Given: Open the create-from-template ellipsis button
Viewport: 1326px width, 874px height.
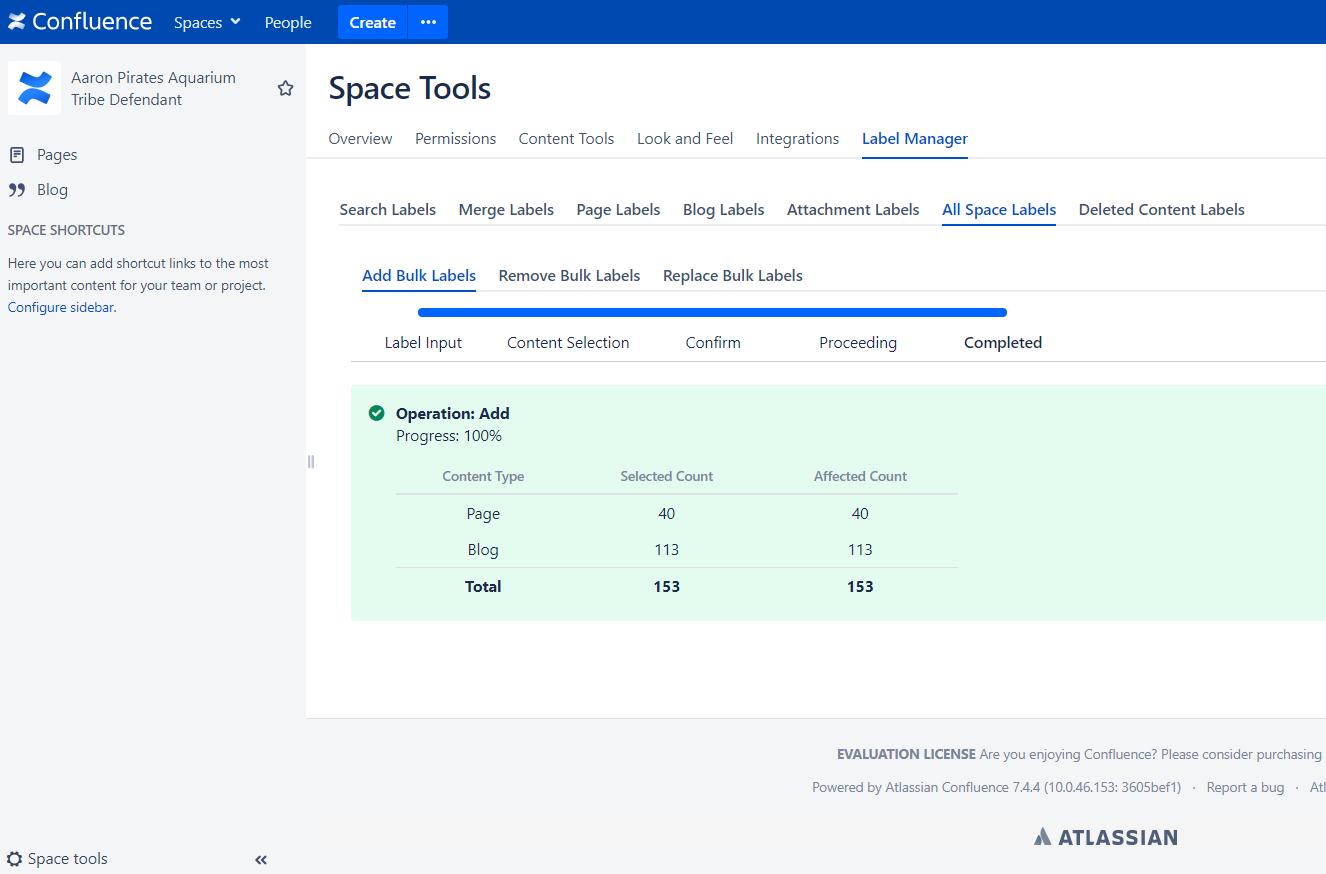Looking at the screenshot, I should click(428, 22).
